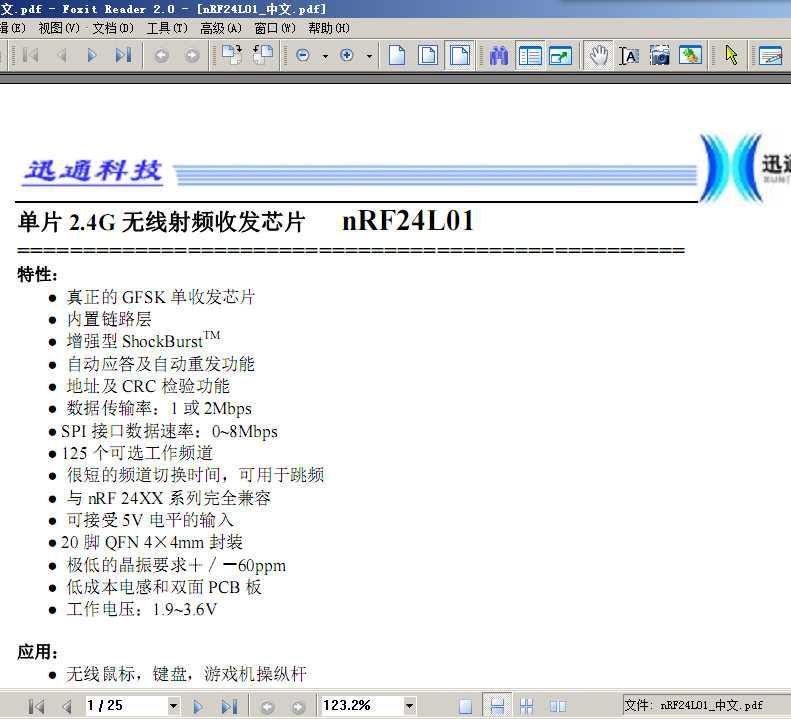Click next page arrow in status bar
The height and width of the screenshot is (719, 791).
[198, 706]
